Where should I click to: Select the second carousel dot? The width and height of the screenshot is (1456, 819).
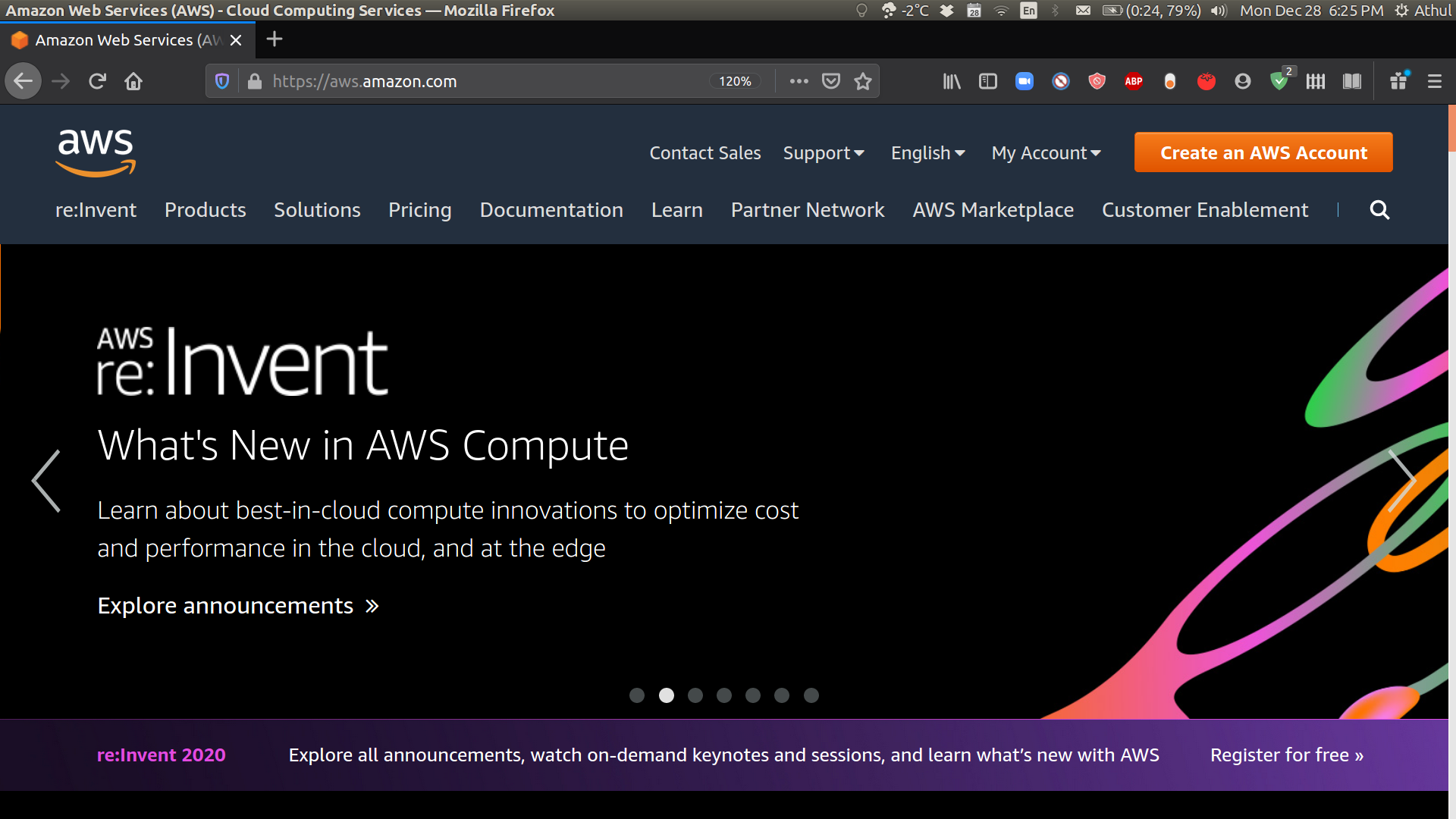(667, 695)
